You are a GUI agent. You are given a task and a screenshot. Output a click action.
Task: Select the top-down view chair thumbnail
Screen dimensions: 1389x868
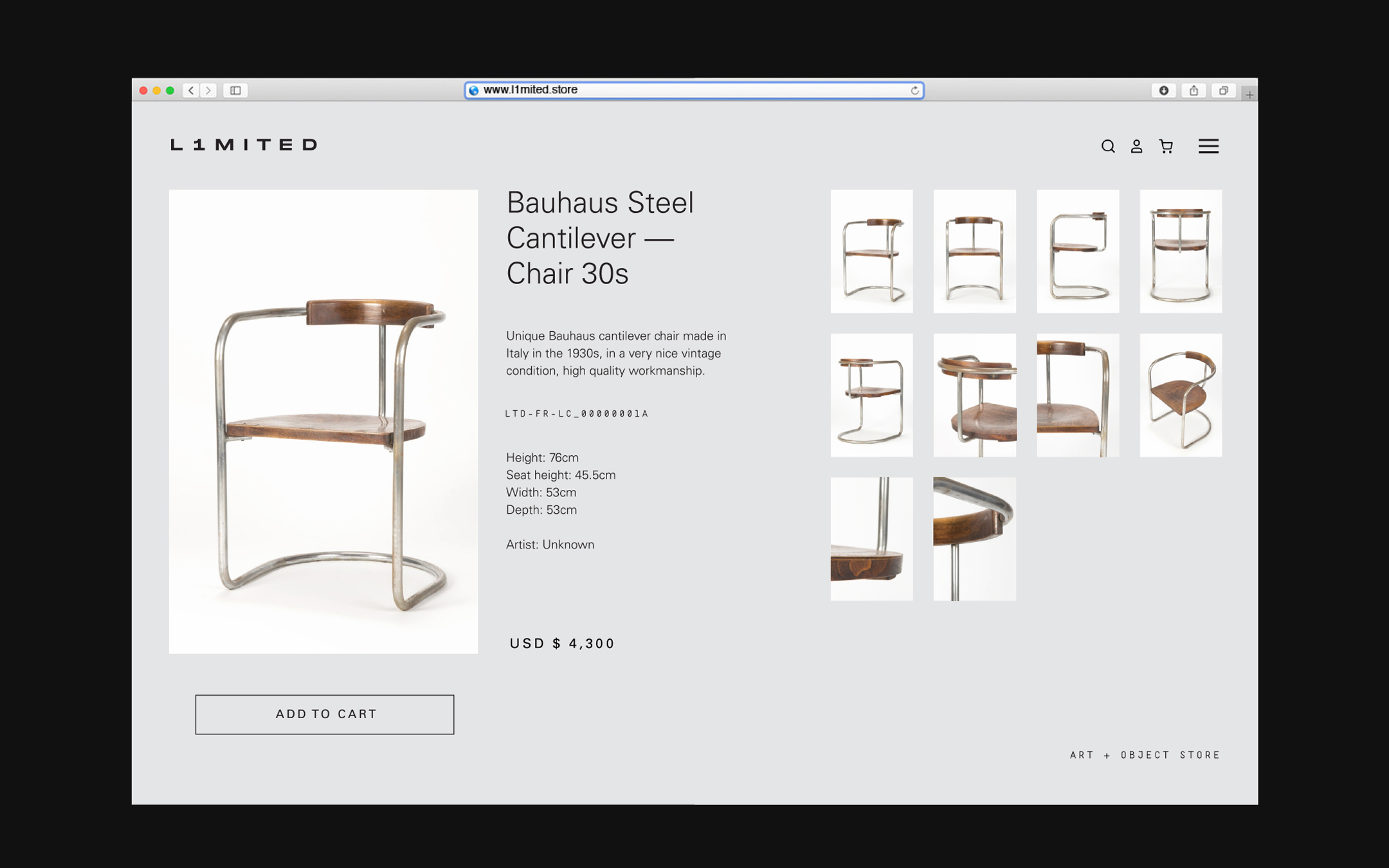[1181, 395]
